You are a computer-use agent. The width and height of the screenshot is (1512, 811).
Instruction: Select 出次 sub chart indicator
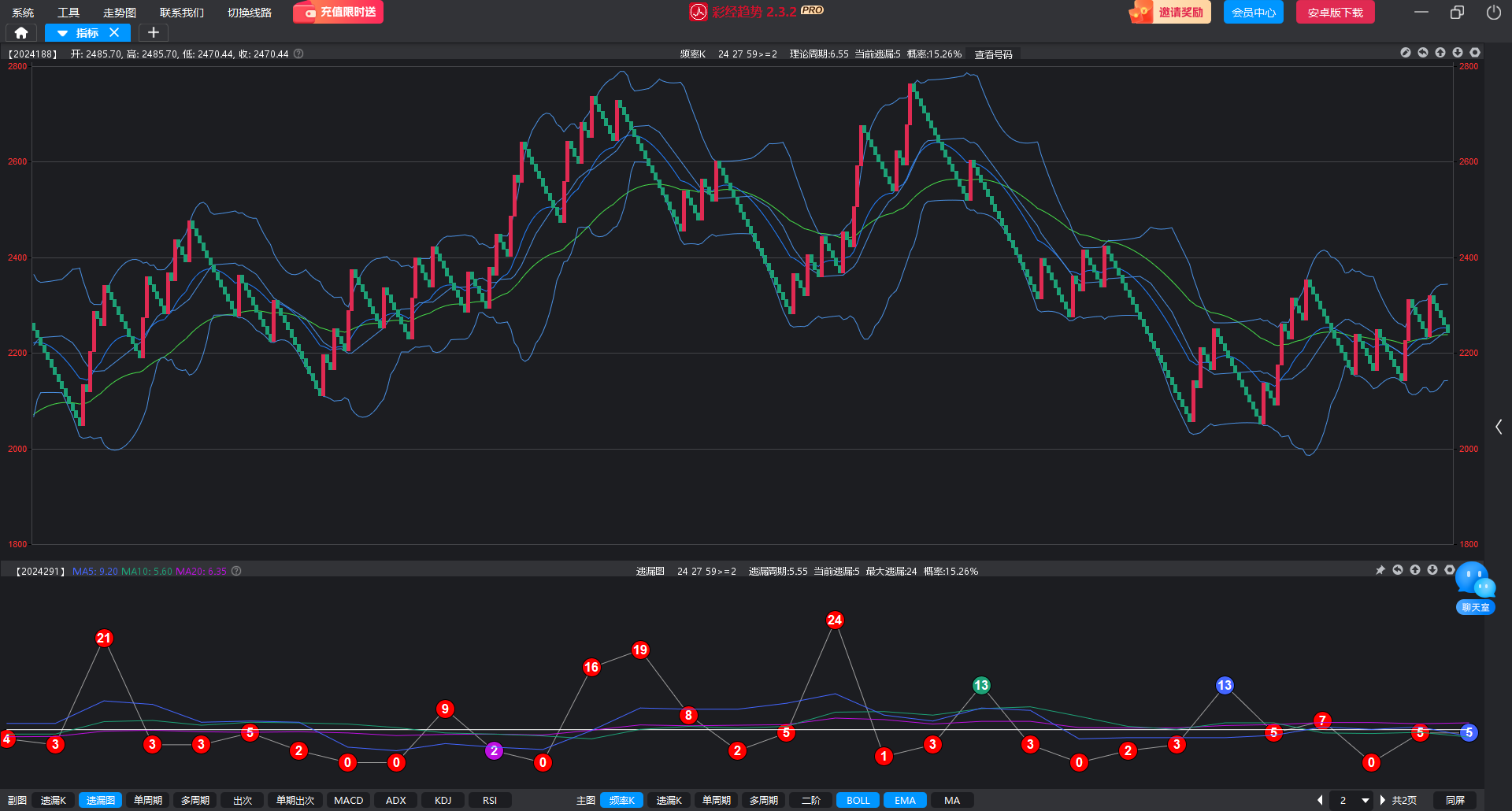tap(243, 800)
